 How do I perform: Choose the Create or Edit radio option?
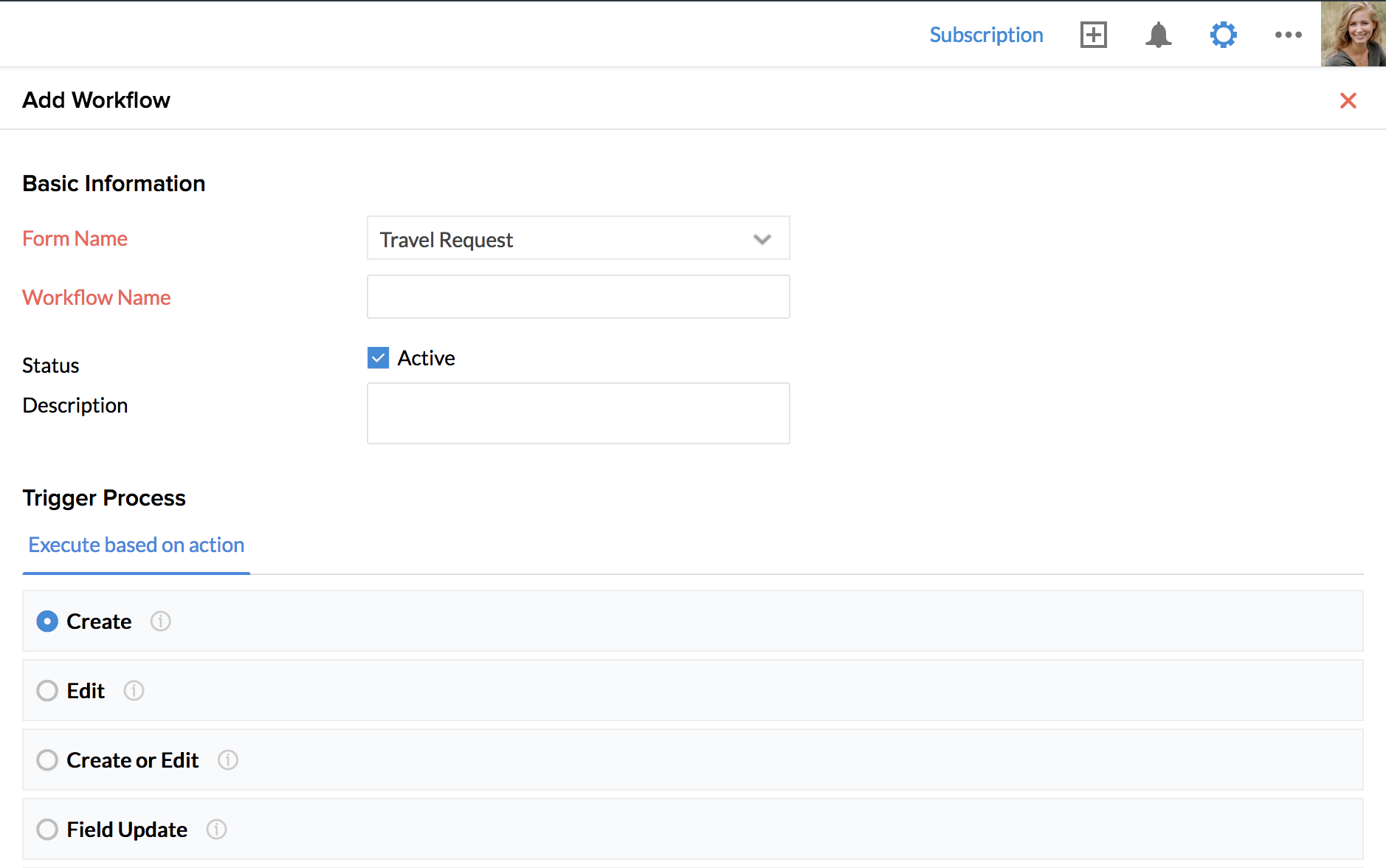click(x=47, y=760)
